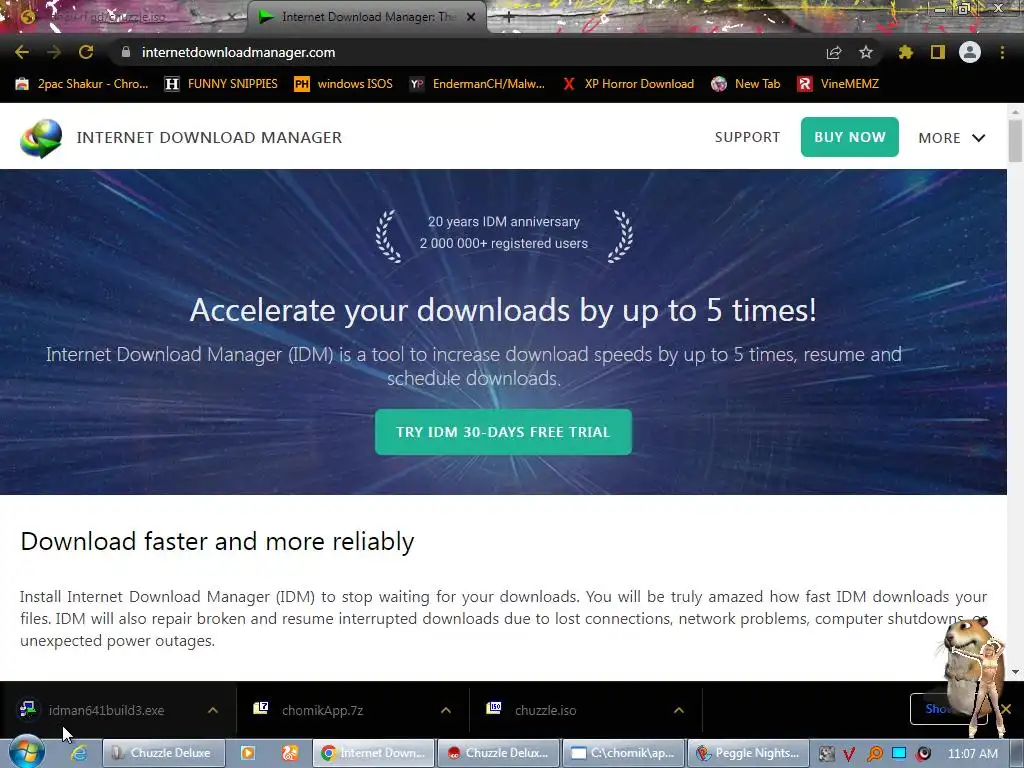Click the padlock site info icon
This screenshot has height=768, width=1024.
126,52
